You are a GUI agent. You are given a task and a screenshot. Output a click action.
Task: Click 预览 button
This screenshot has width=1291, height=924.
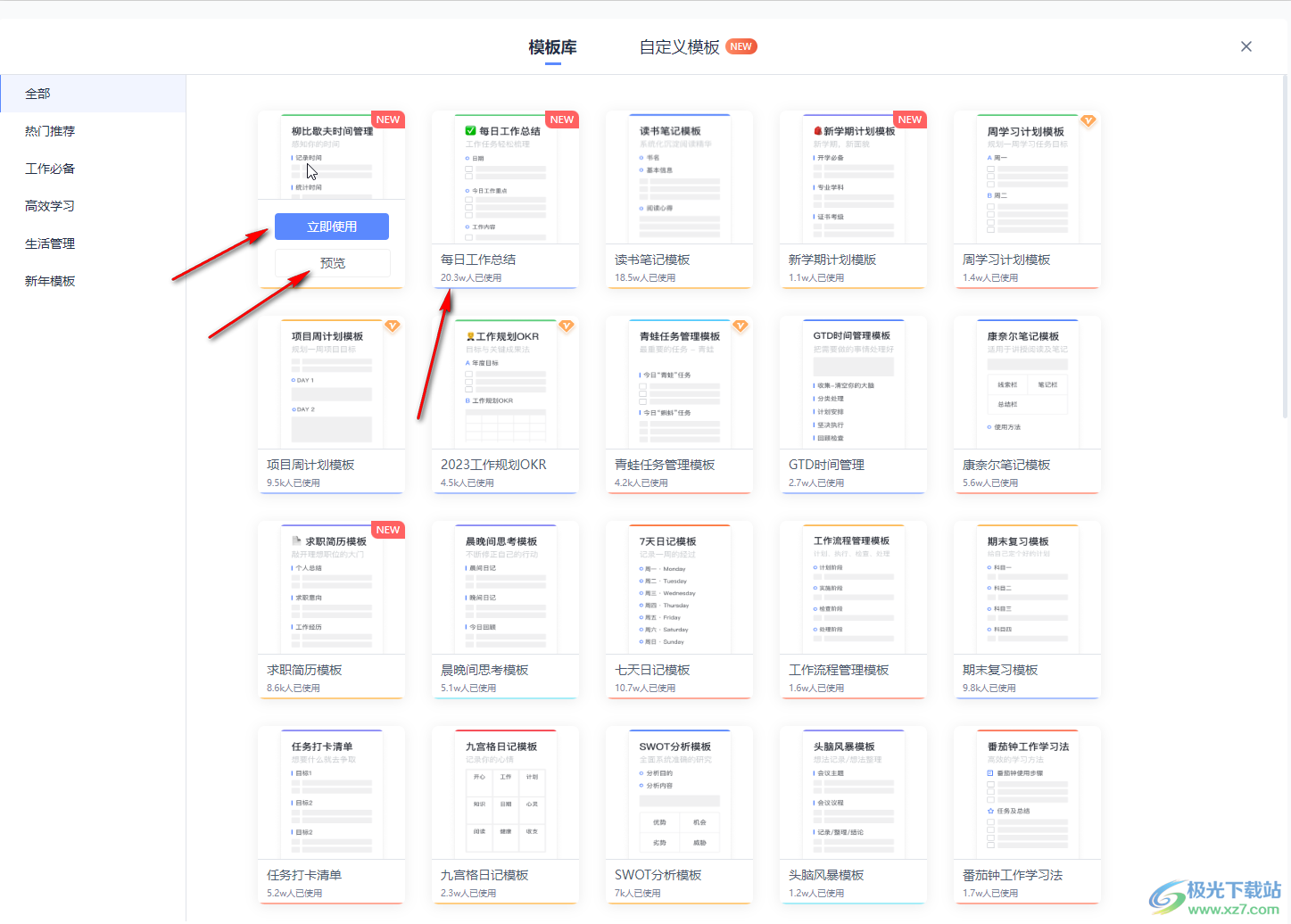(332, 263)
